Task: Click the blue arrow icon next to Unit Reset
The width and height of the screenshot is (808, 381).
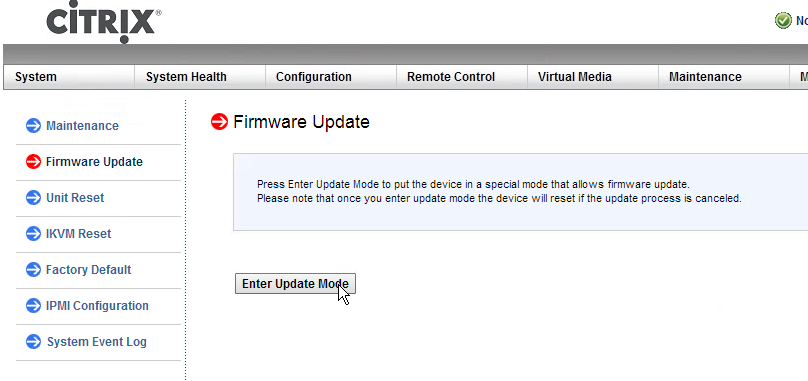Action: tap(33, 198)
